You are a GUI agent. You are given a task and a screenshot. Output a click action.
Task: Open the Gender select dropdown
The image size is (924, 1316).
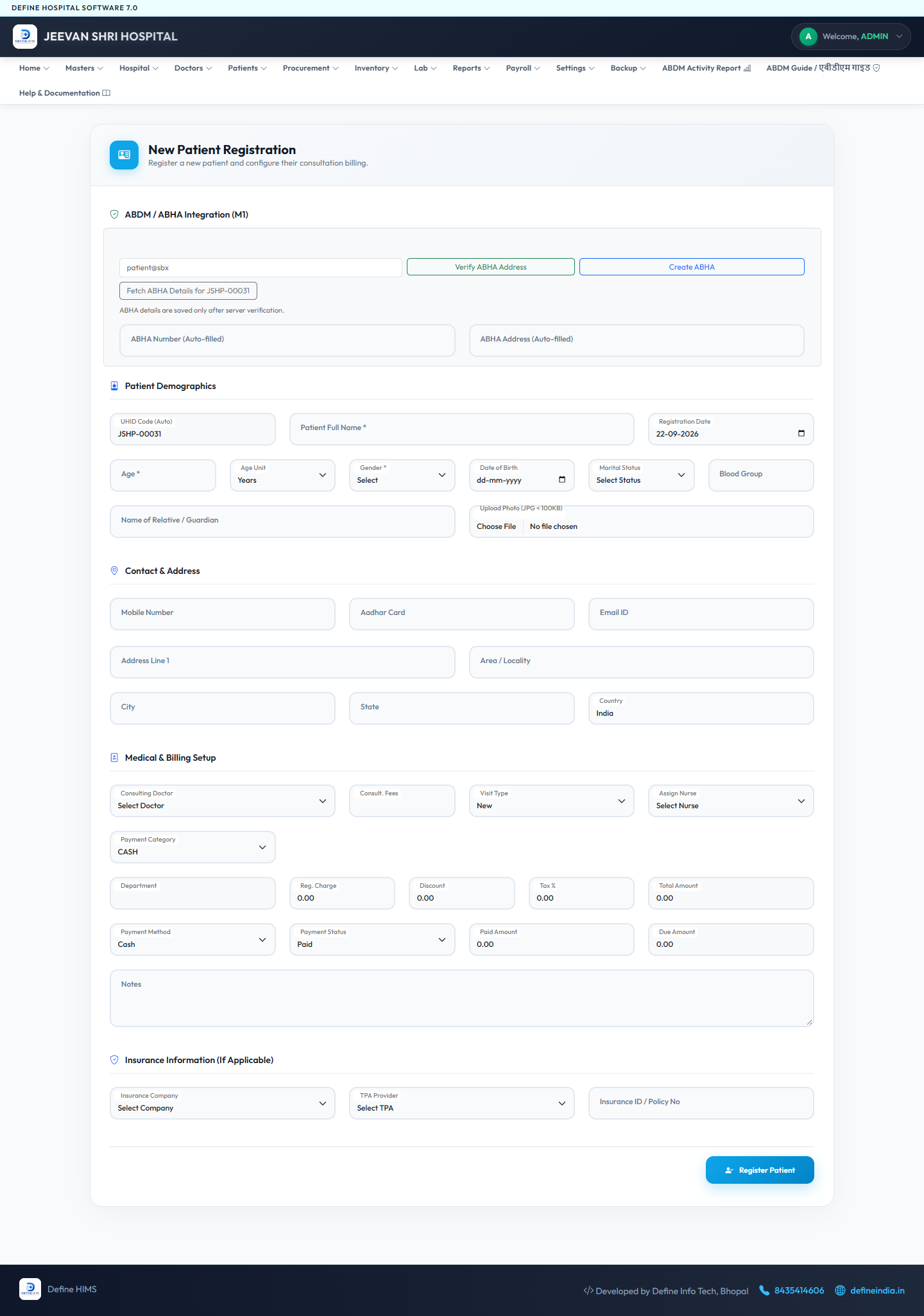pyautogui.click(x=402, y=475)
